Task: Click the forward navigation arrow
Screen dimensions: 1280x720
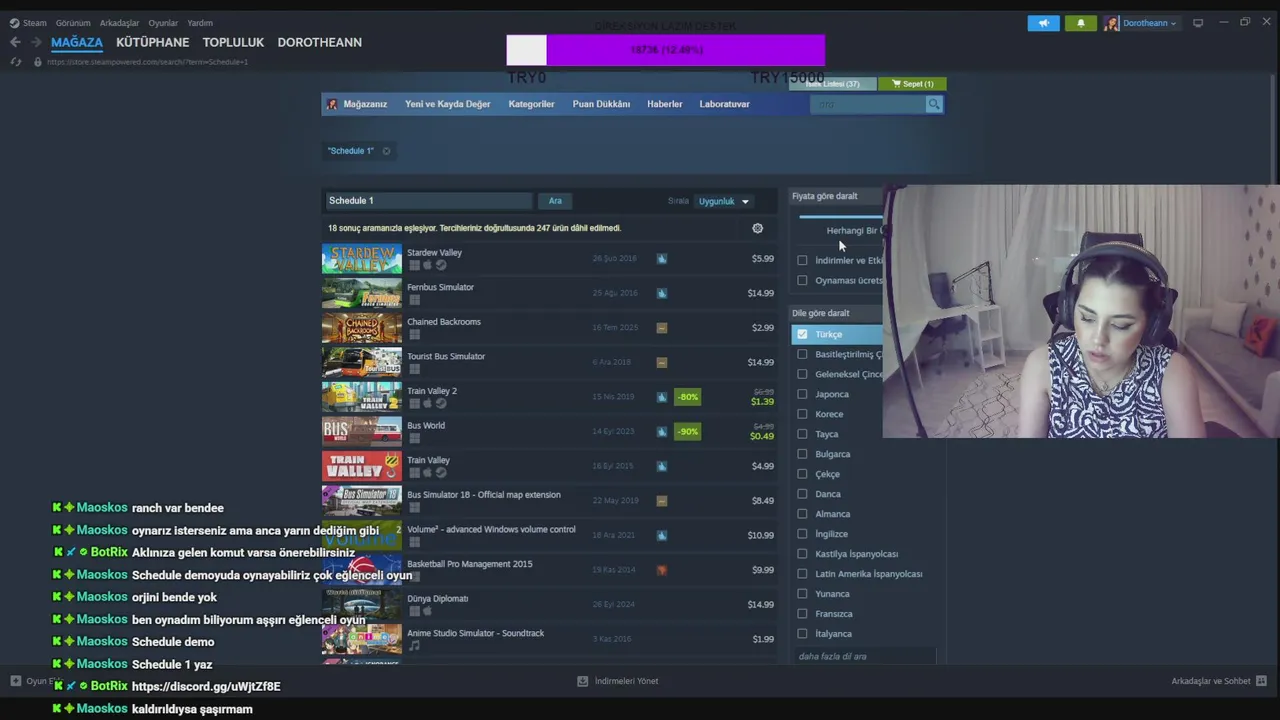Action: [36, 42]
